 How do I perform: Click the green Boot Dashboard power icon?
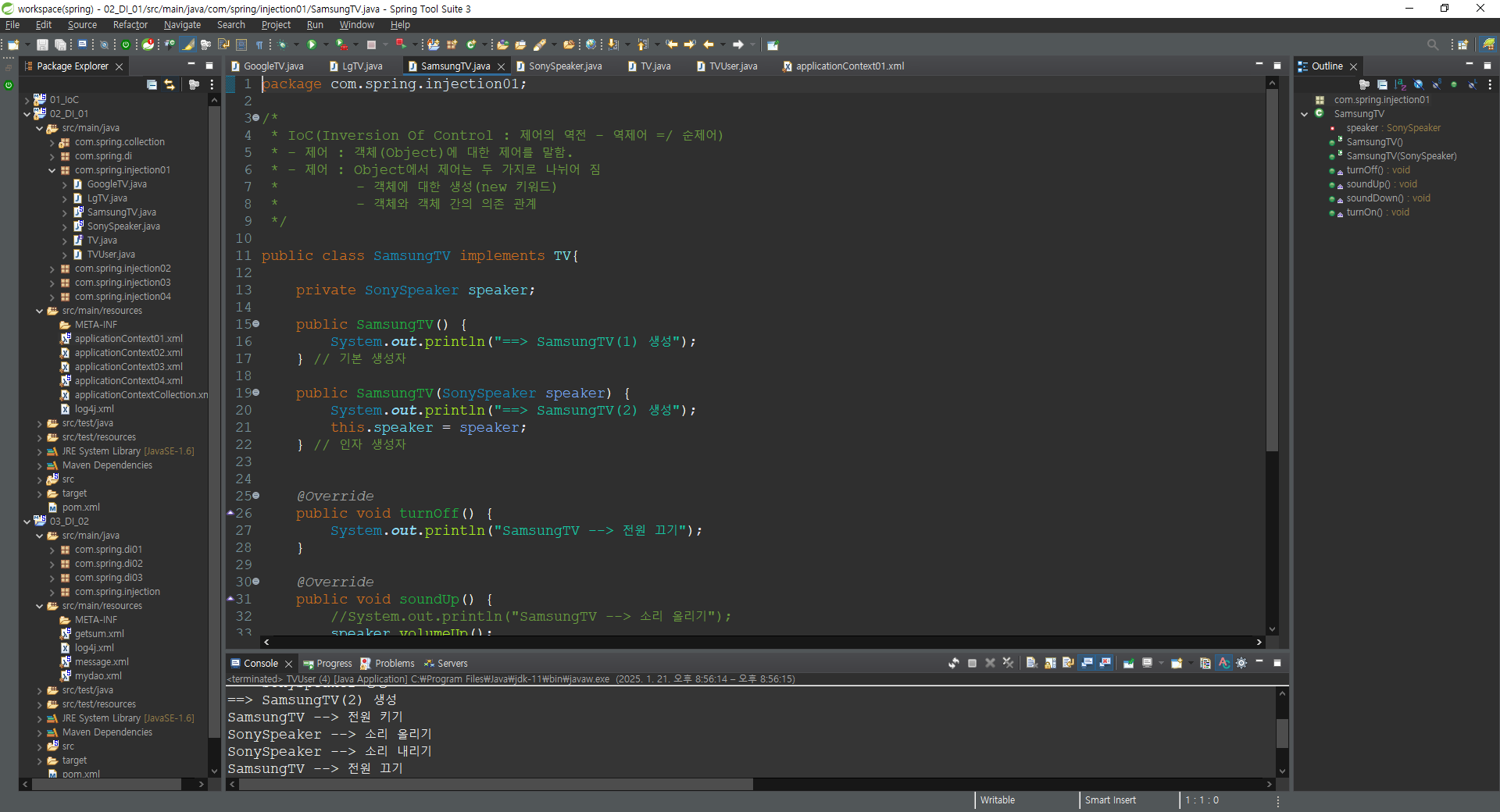125,45
